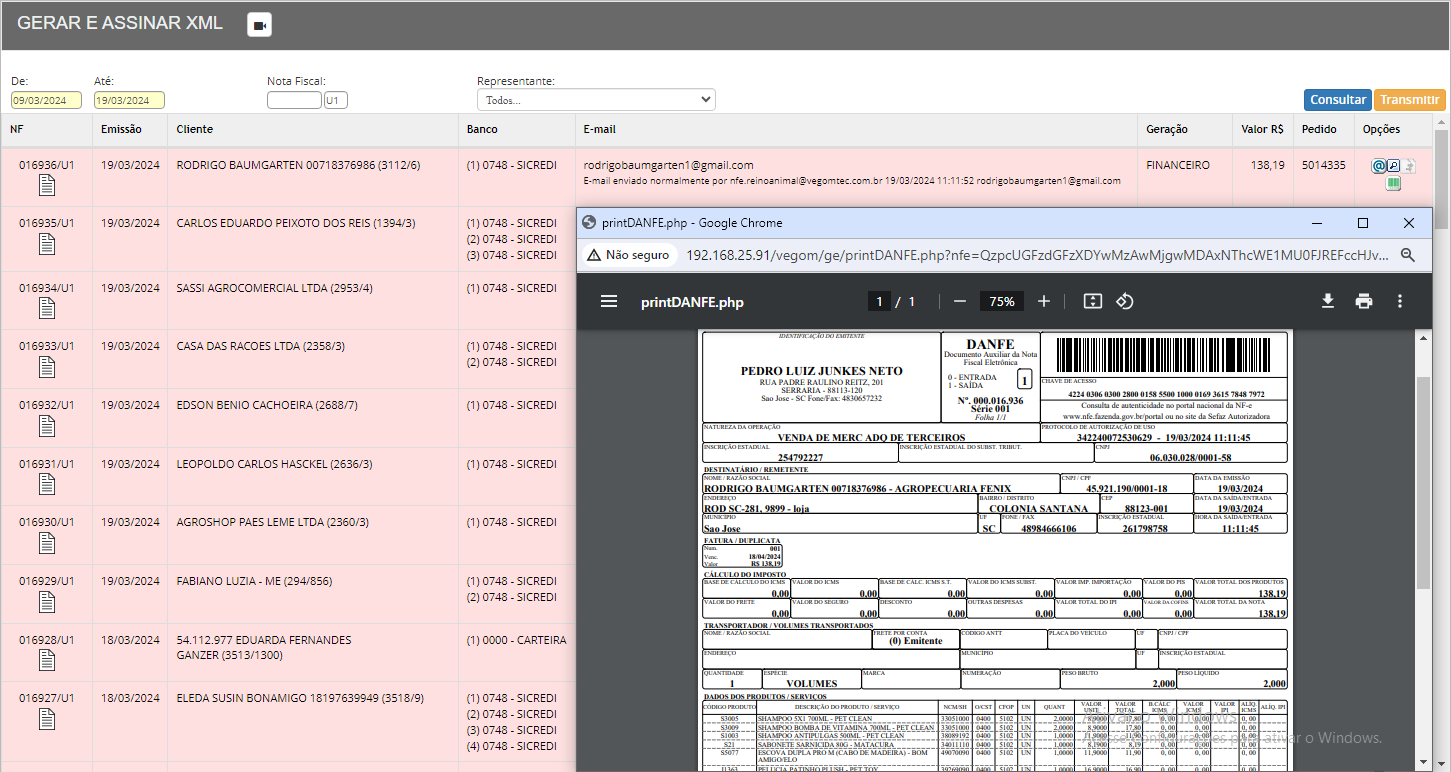Click the Nota Fiscal number field
Image resolution: width=1451 pixels, height=772 pixels.
point(294,100)
